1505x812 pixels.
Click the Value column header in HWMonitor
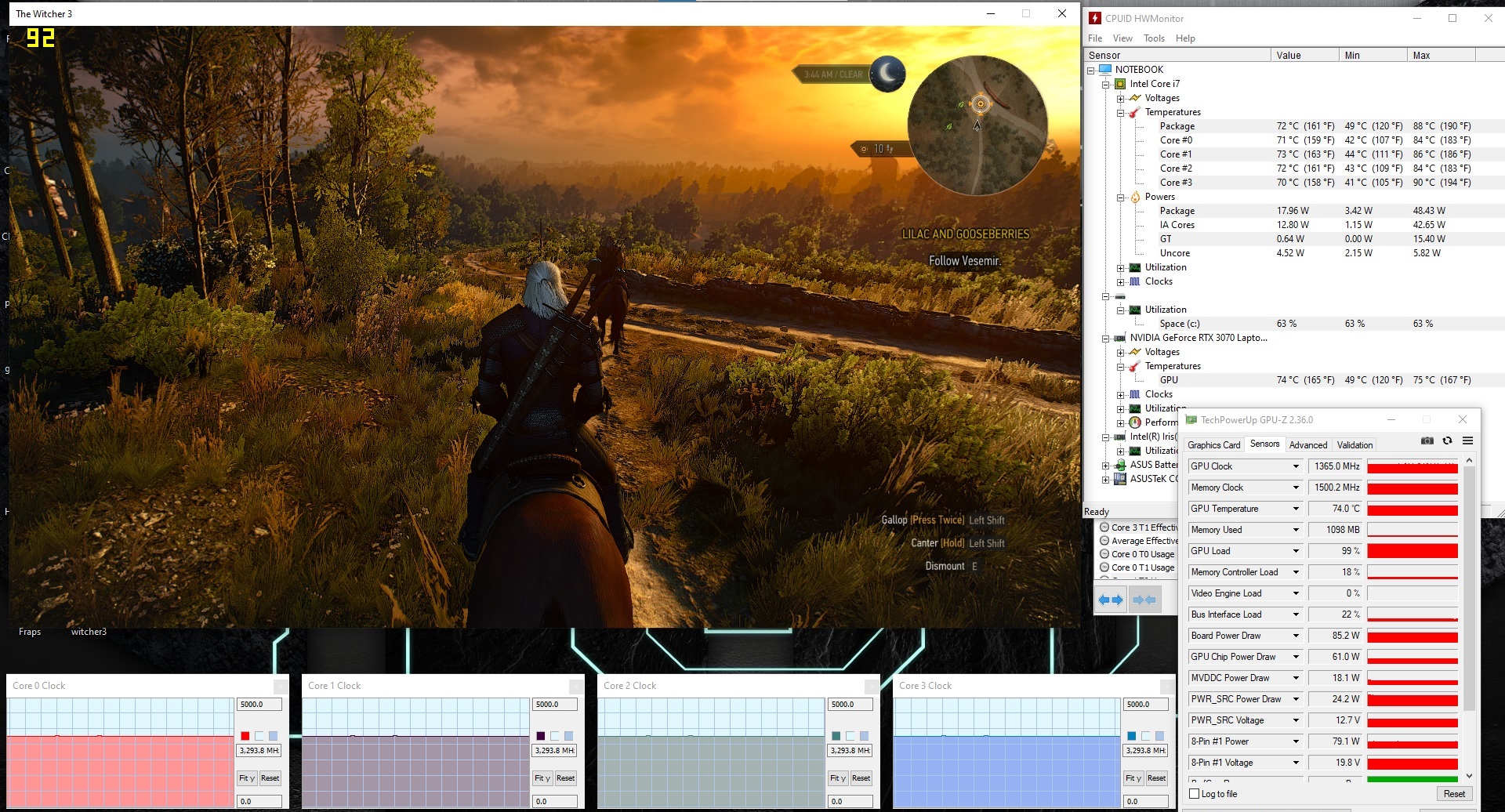[1304, 55]
